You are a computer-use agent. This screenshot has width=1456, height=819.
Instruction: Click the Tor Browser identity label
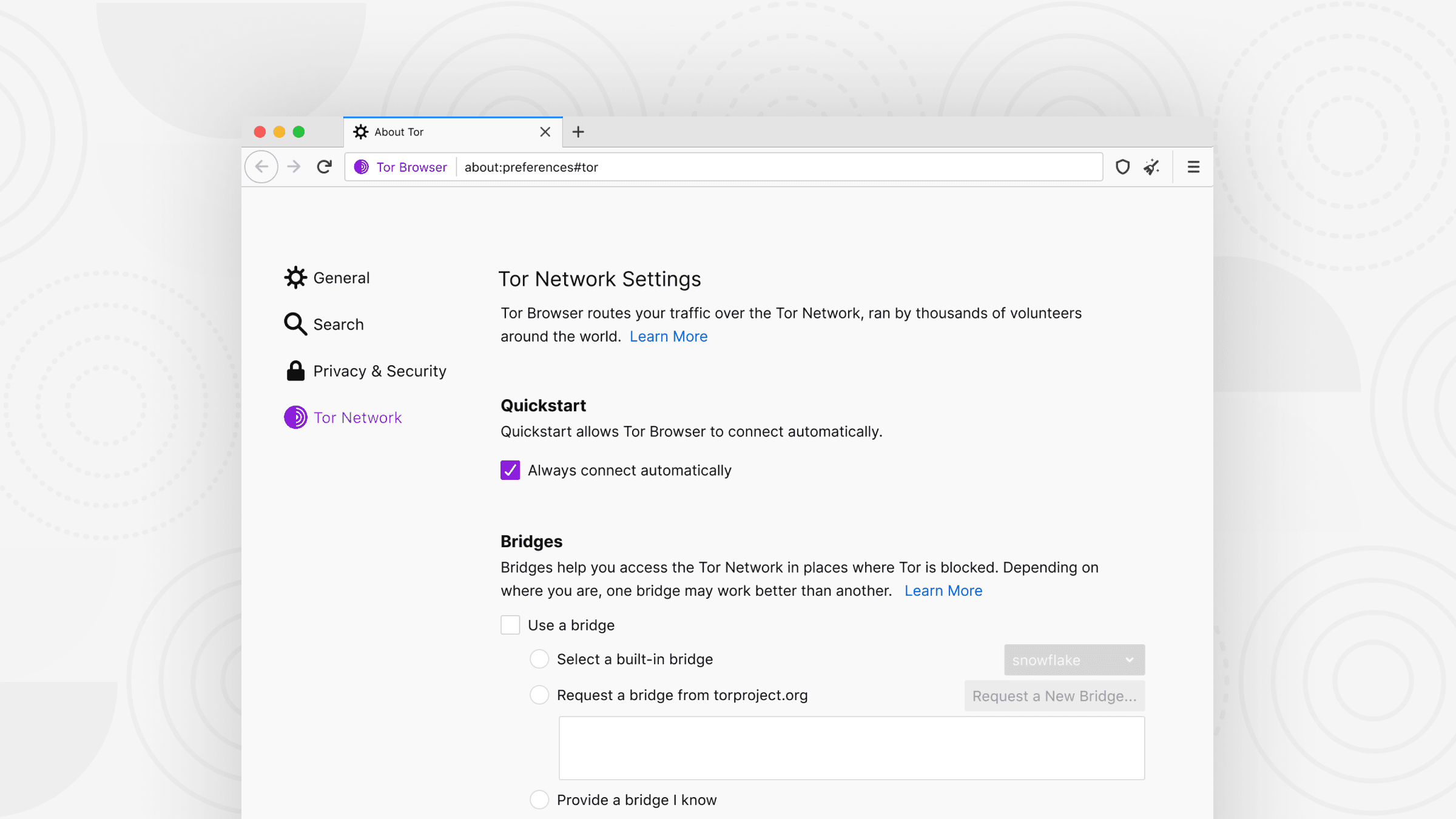pyautogui.click(x=411, y=167)
